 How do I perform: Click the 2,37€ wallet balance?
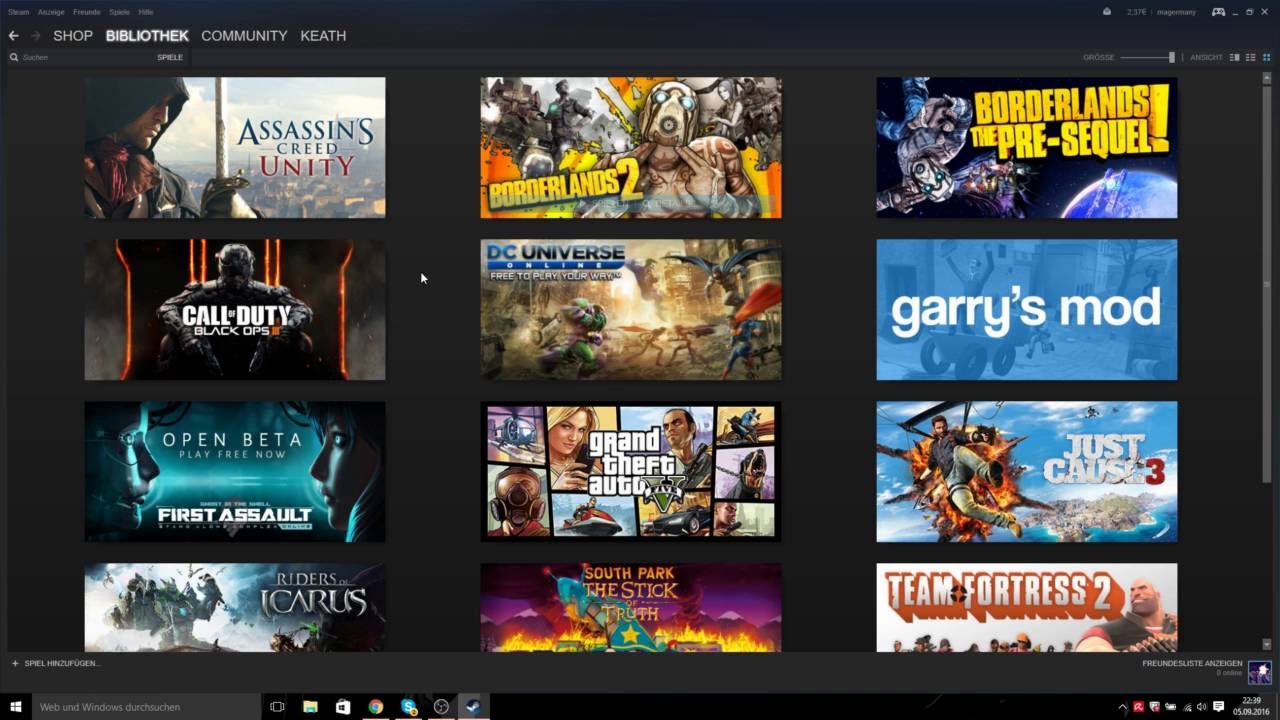pos(1136,12)
